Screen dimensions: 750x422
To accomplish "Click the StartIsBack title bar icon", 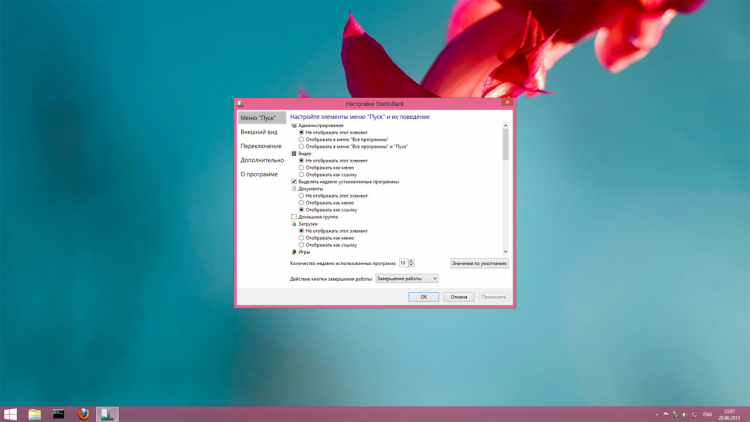I will point(241,103).
